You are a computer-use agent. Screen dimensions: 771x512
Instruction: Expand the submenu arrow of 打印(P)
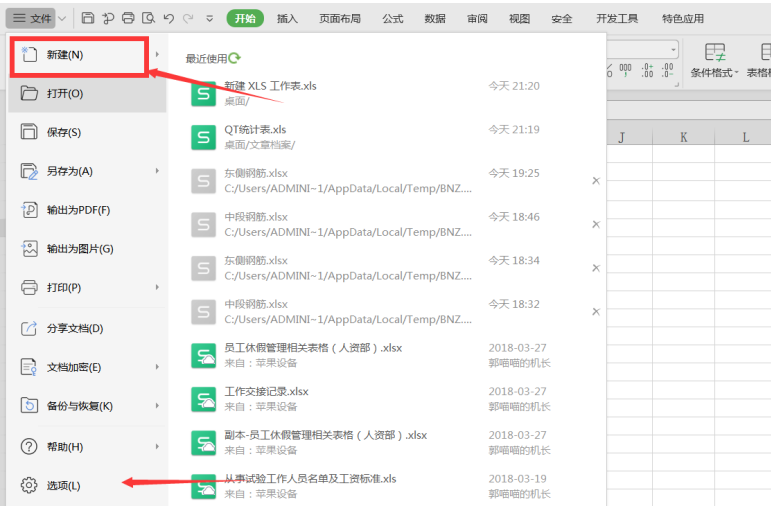coord(157,287)
